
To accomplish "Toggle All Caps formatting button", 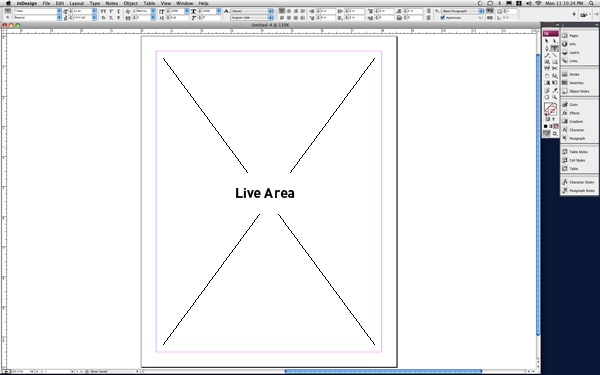I will point(103,11).
